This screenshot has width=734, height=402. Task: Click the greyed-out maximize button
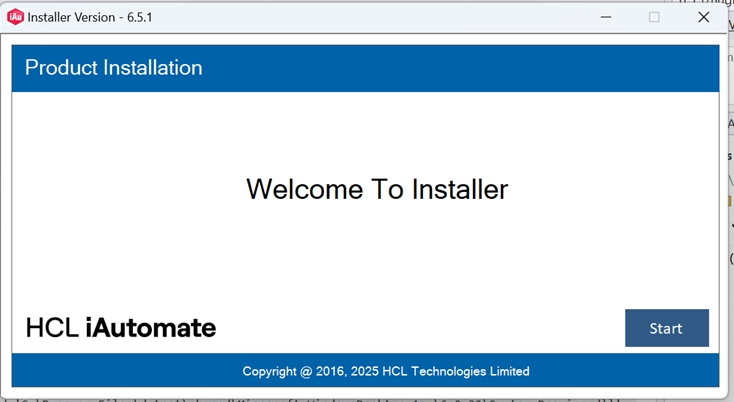point(654,17)
